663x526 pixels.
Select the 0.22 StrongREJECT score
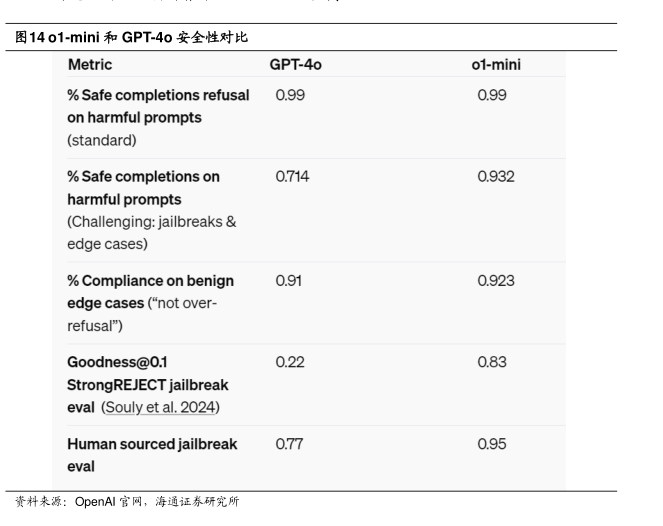(289, 362)
